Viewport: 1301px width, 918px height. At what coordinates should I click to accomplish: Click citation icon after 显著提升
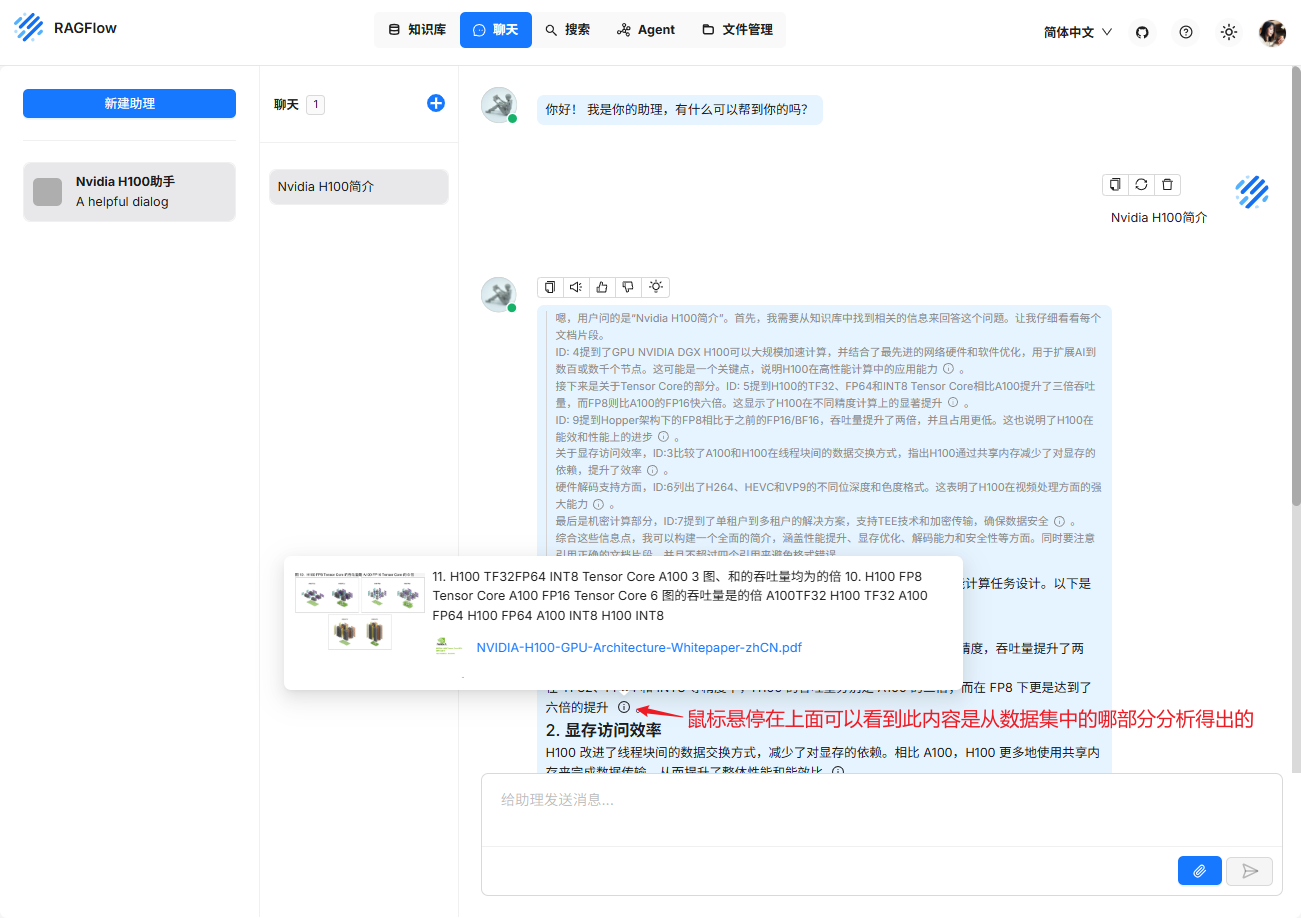(953, 402)
